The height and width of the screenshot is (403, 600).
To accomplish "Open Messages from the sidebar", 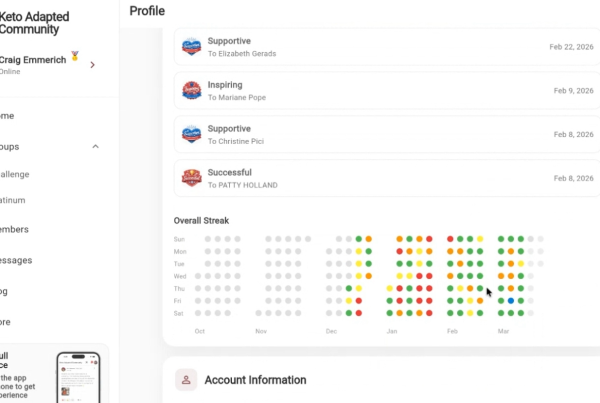I will (x=16, y=261).
